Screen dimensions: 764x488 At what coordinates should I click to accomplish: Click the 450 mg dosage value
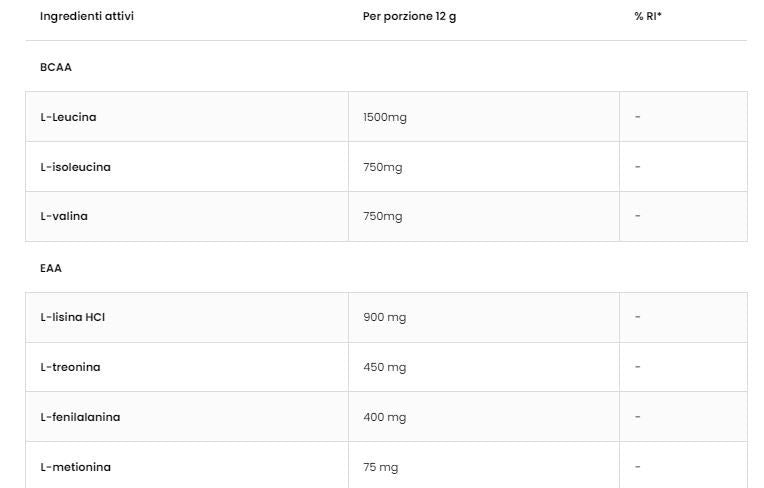(x=384, y=367)
